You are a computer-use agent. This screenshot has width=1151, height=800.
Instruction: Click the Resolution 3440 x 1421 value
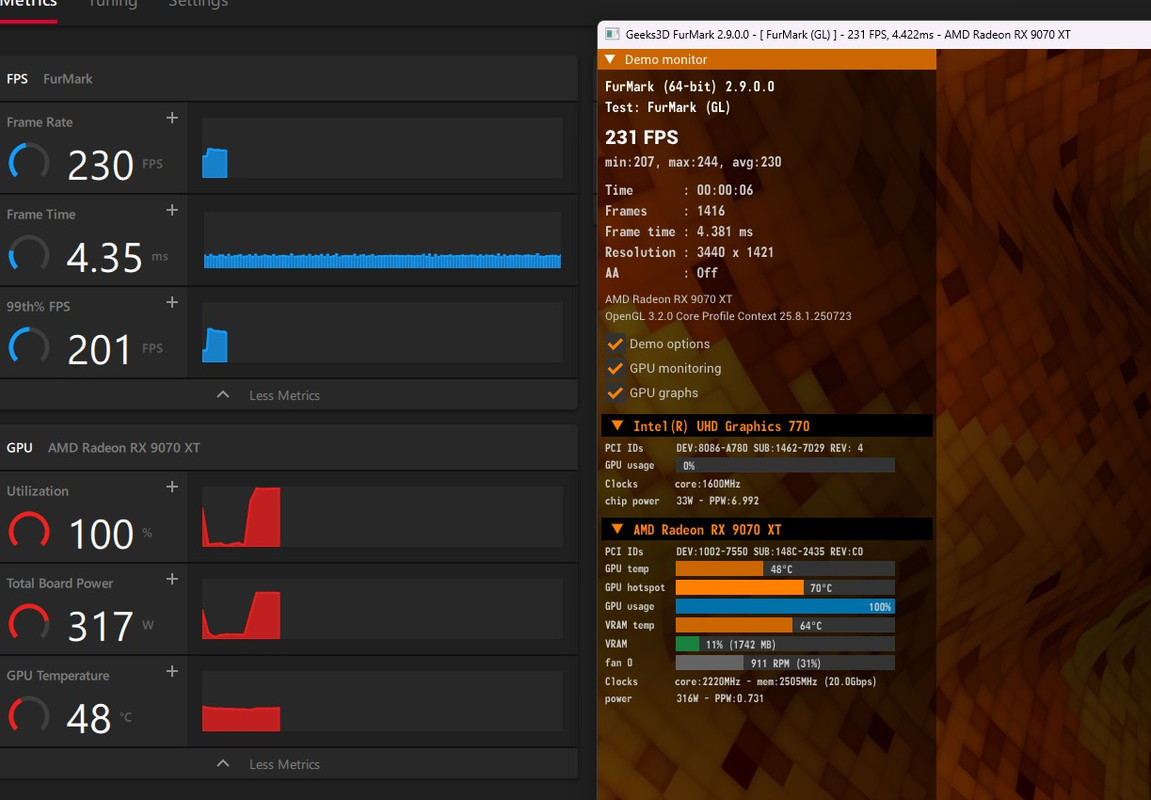(x=735, y=252)
